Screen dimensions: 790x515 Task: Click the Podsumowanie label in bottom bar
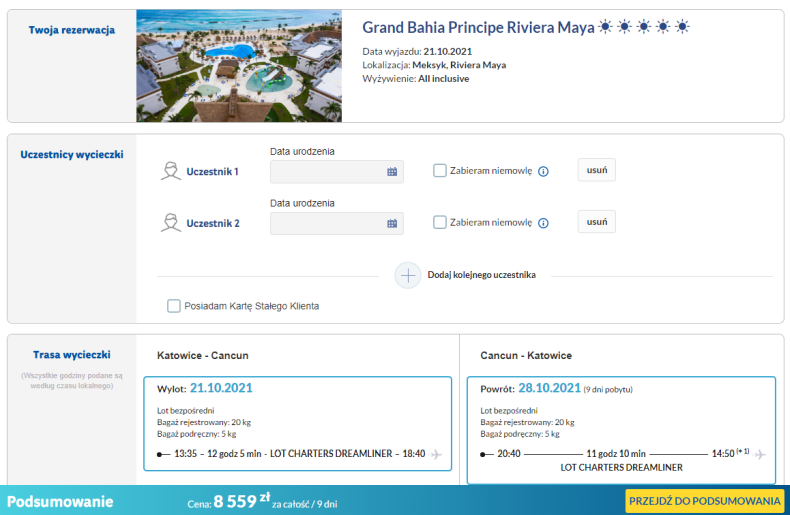60,501
